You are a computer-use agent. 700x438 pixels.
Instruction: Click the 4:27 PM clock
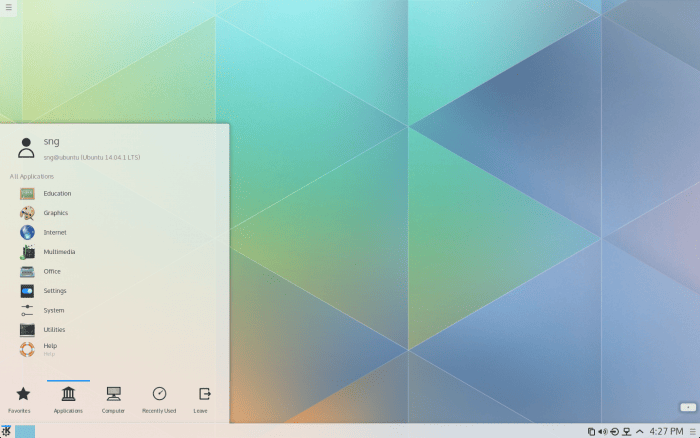coord(666,431)
